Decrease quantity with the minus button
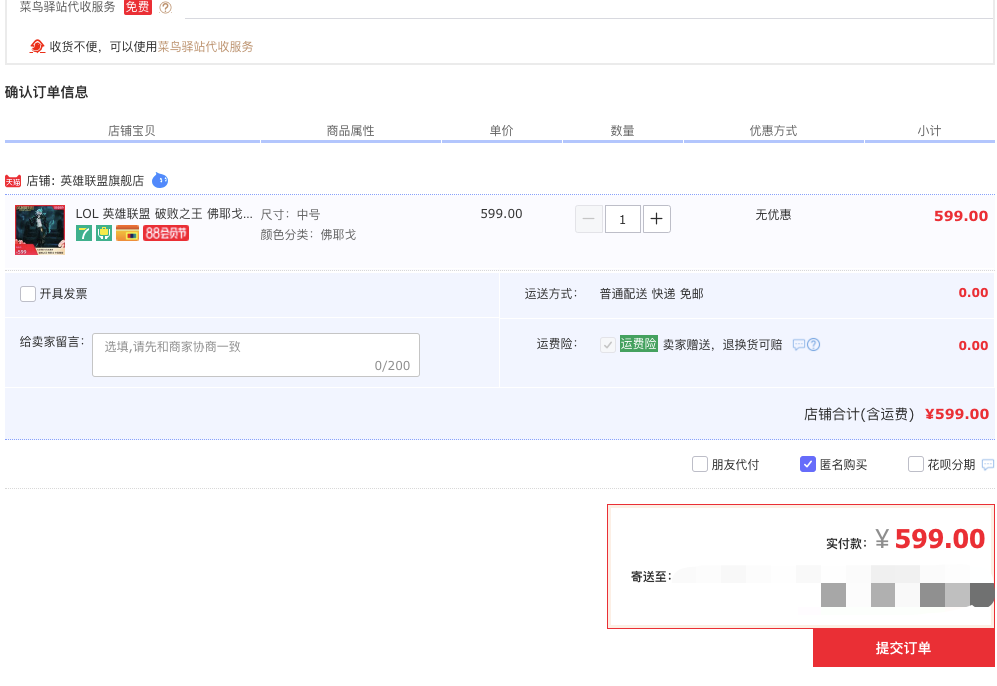The width and height of the screenshot is (997, 686). pyautogui.click(x=589, y=219)
